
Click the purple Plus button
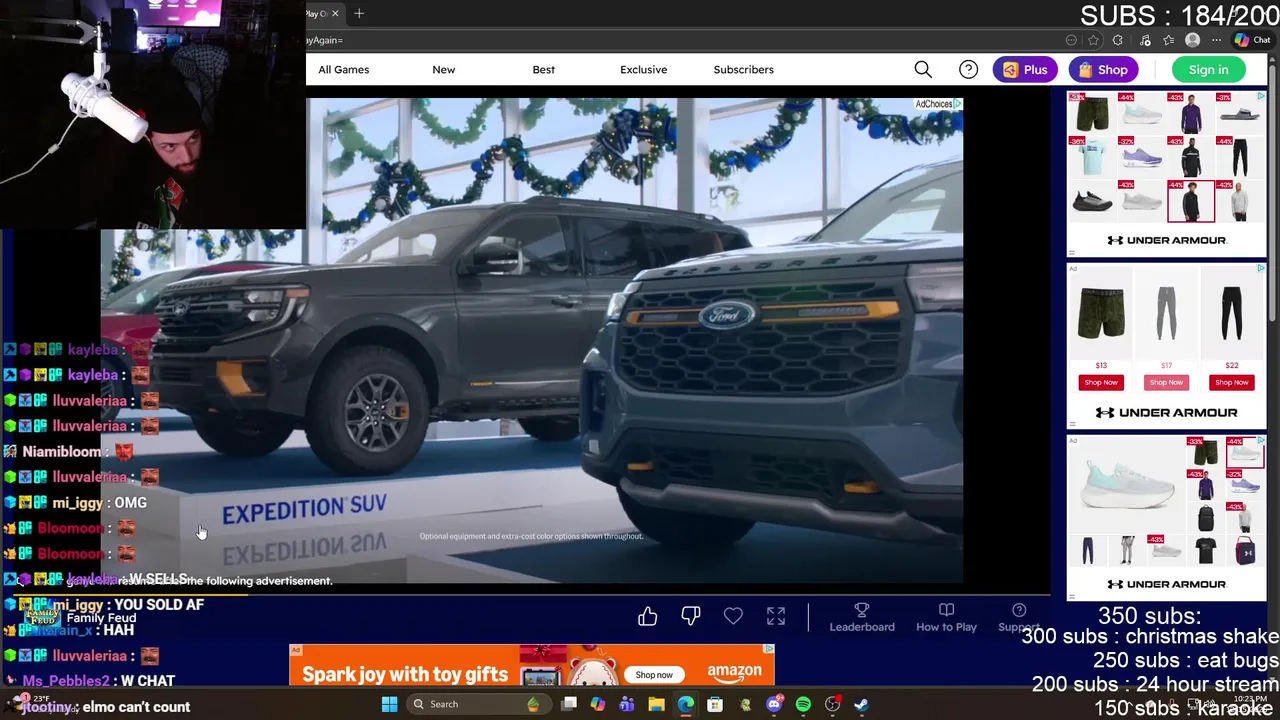[x=1025, y=69]
